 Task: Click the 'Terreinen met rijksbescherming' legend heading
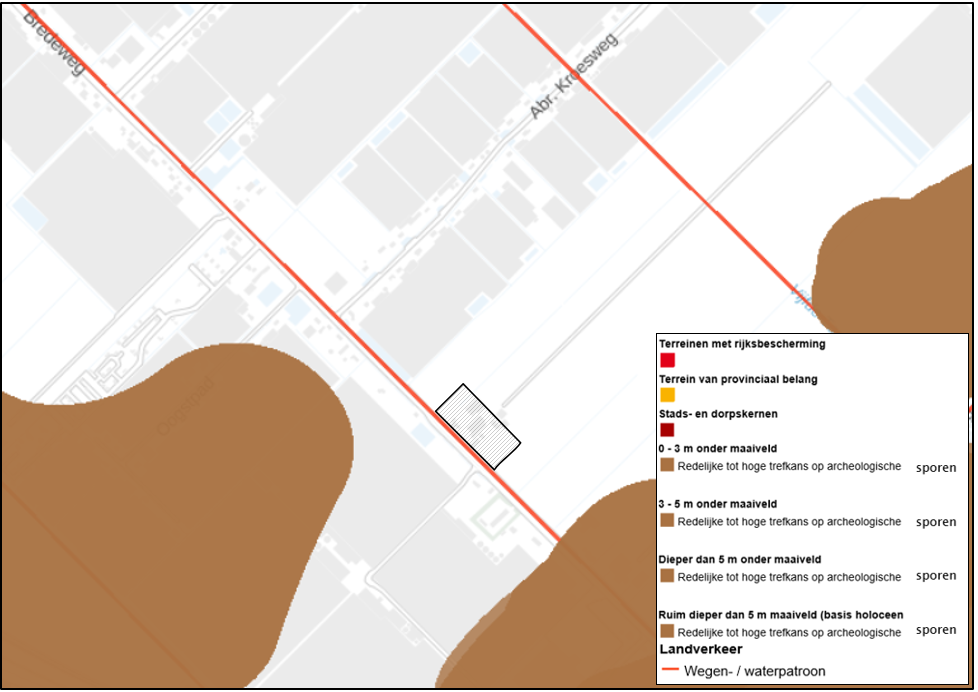click(x=742, y=344)
